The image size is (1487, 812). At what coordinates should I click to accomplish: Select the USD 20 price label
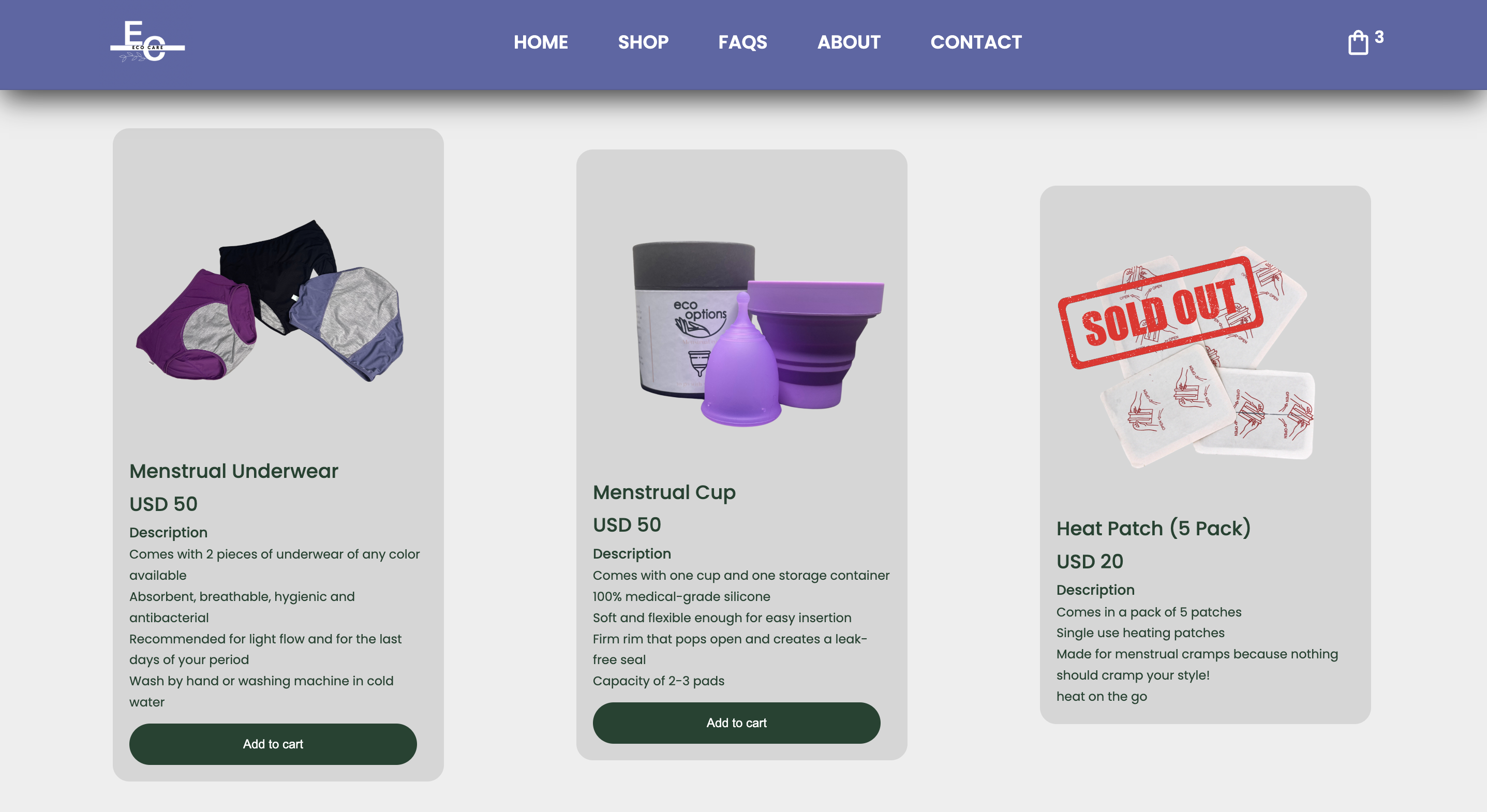coord(1089,561)
